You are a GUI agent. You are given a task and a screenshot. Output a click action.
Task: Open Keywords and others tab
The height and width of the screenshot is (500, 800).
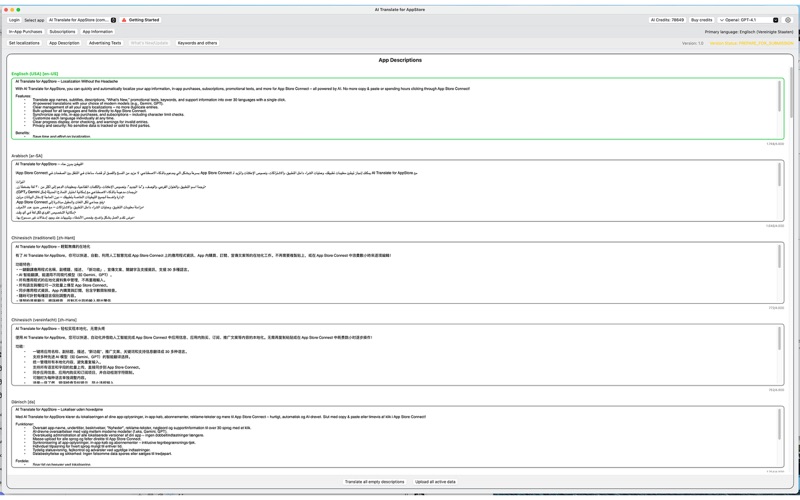[197, 43]
